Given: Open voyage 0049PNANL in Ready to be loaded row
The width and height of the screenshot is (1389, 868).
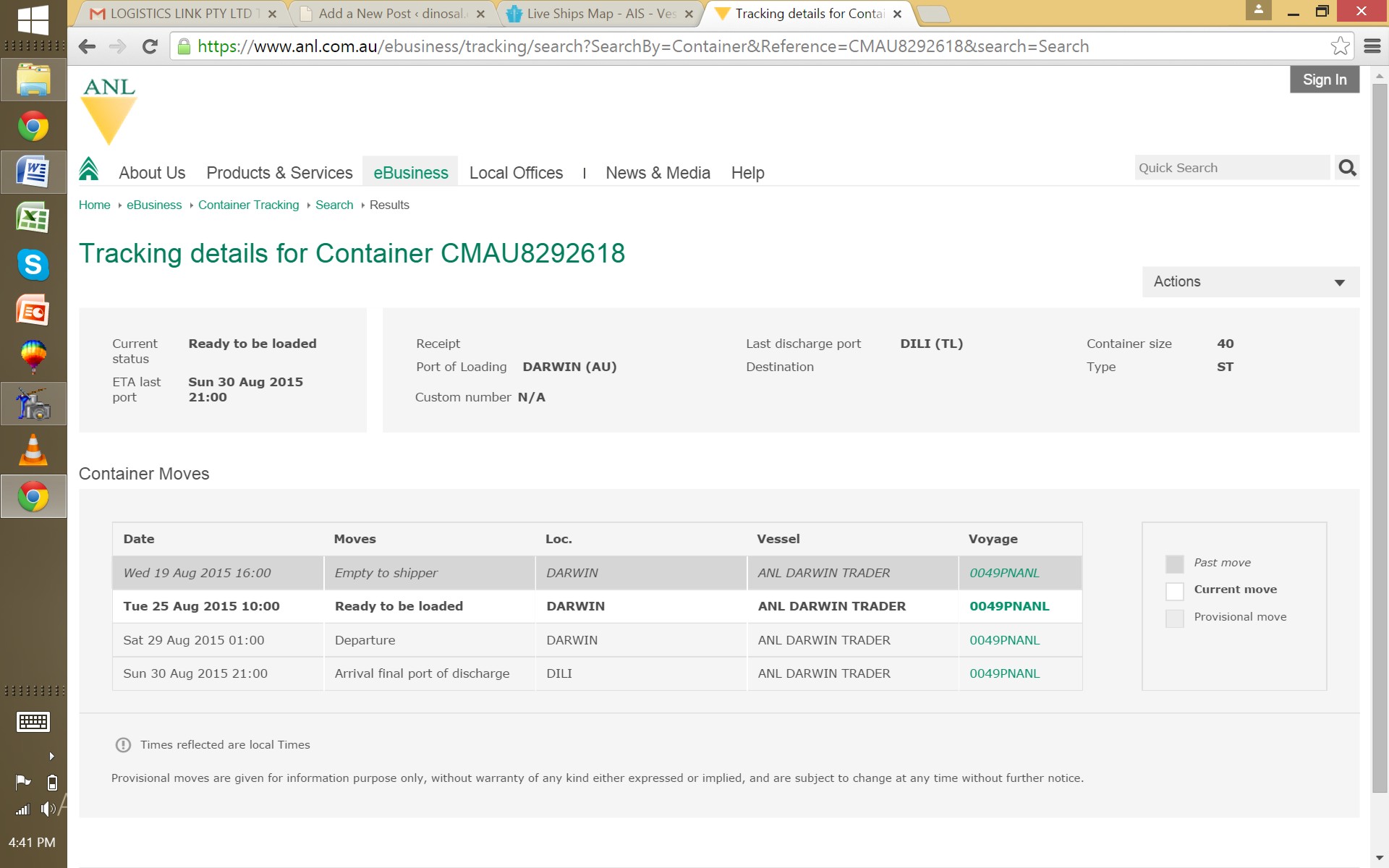Looking at the screenshot, I should (1009, 606).
